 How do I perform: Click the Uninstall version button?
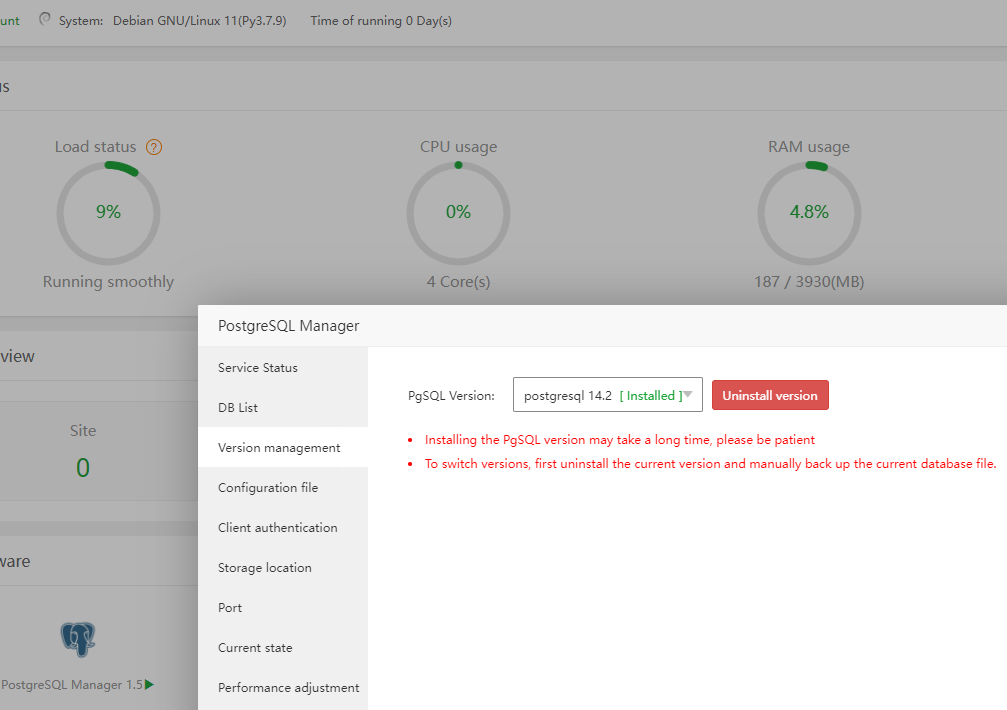[x=770, y=395]
